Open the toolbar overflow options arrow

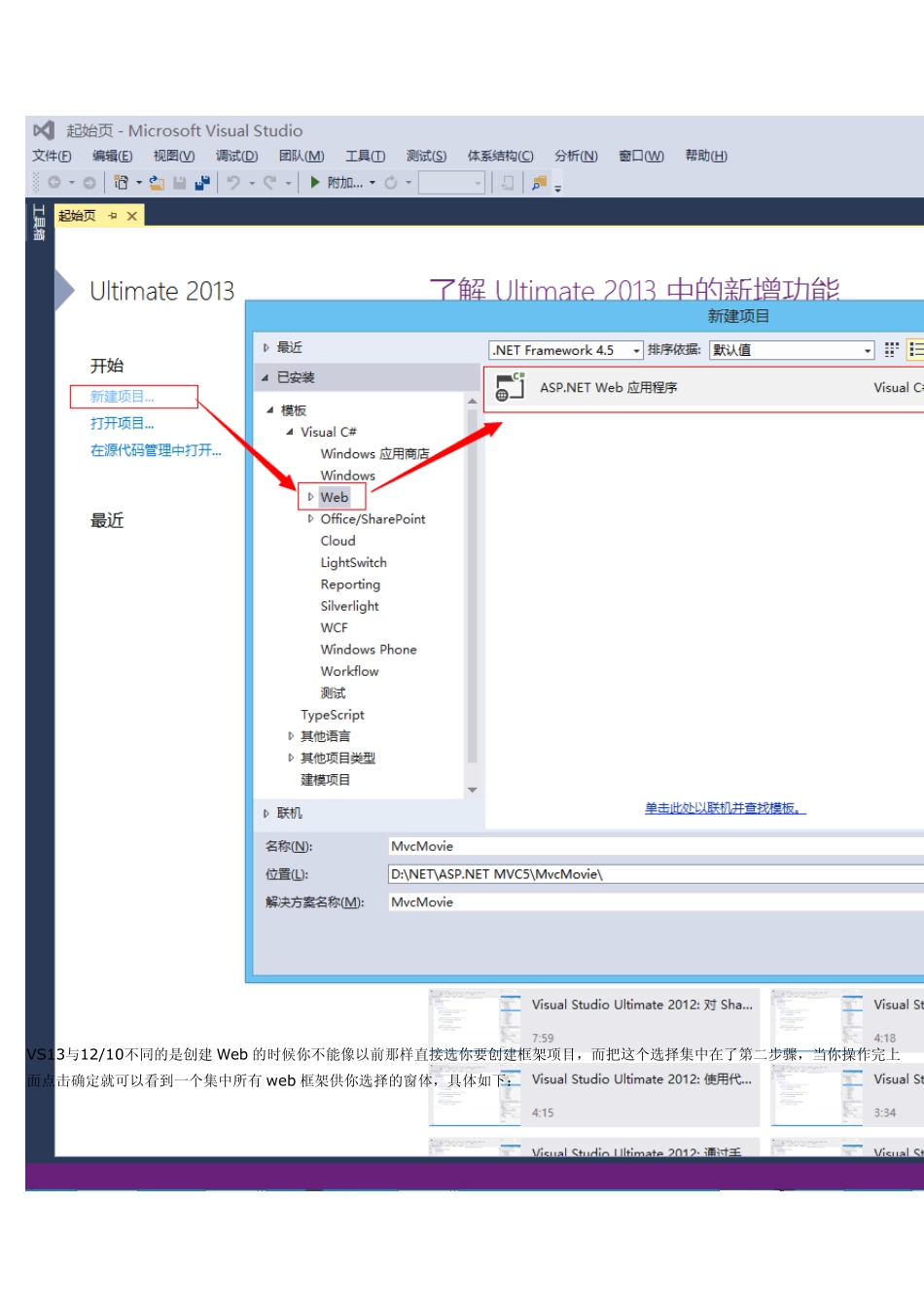[557, 187]
